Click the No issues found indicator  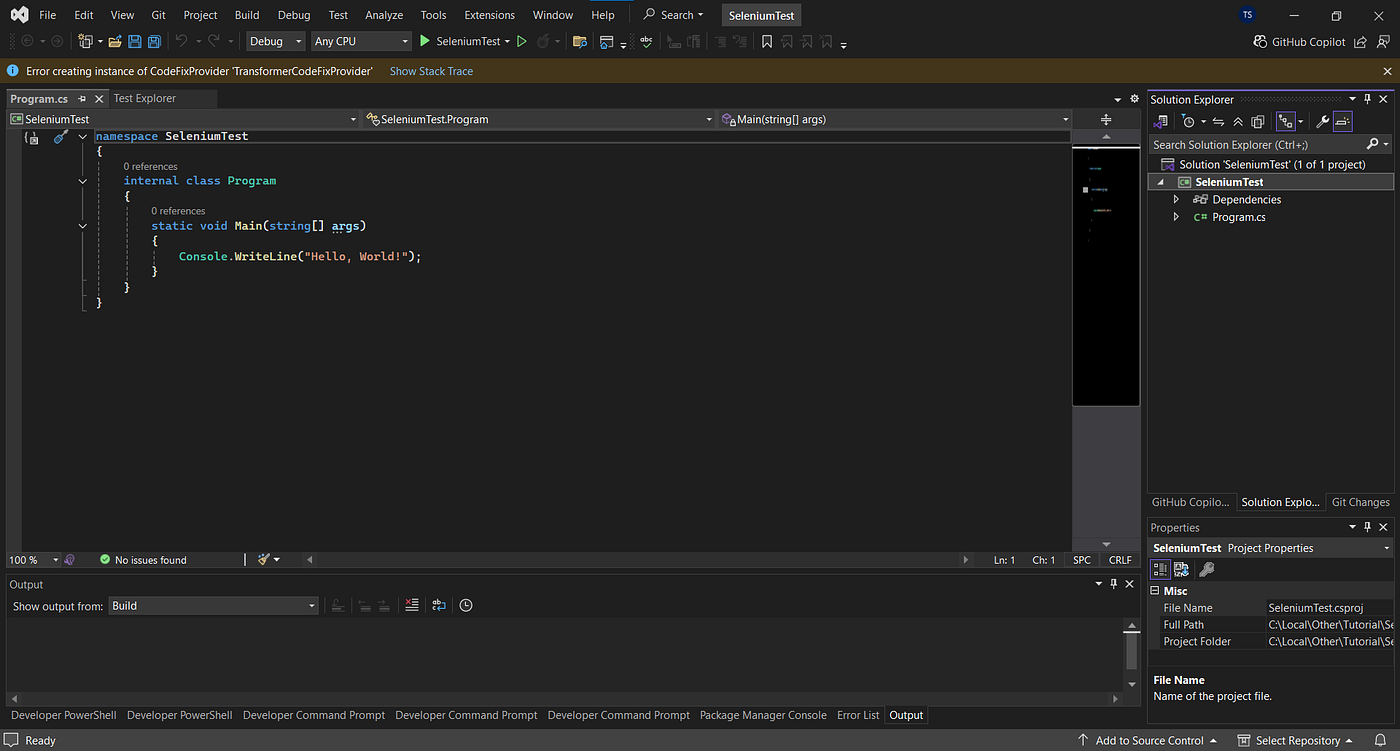pyautogui.click(x=143, y=560)
